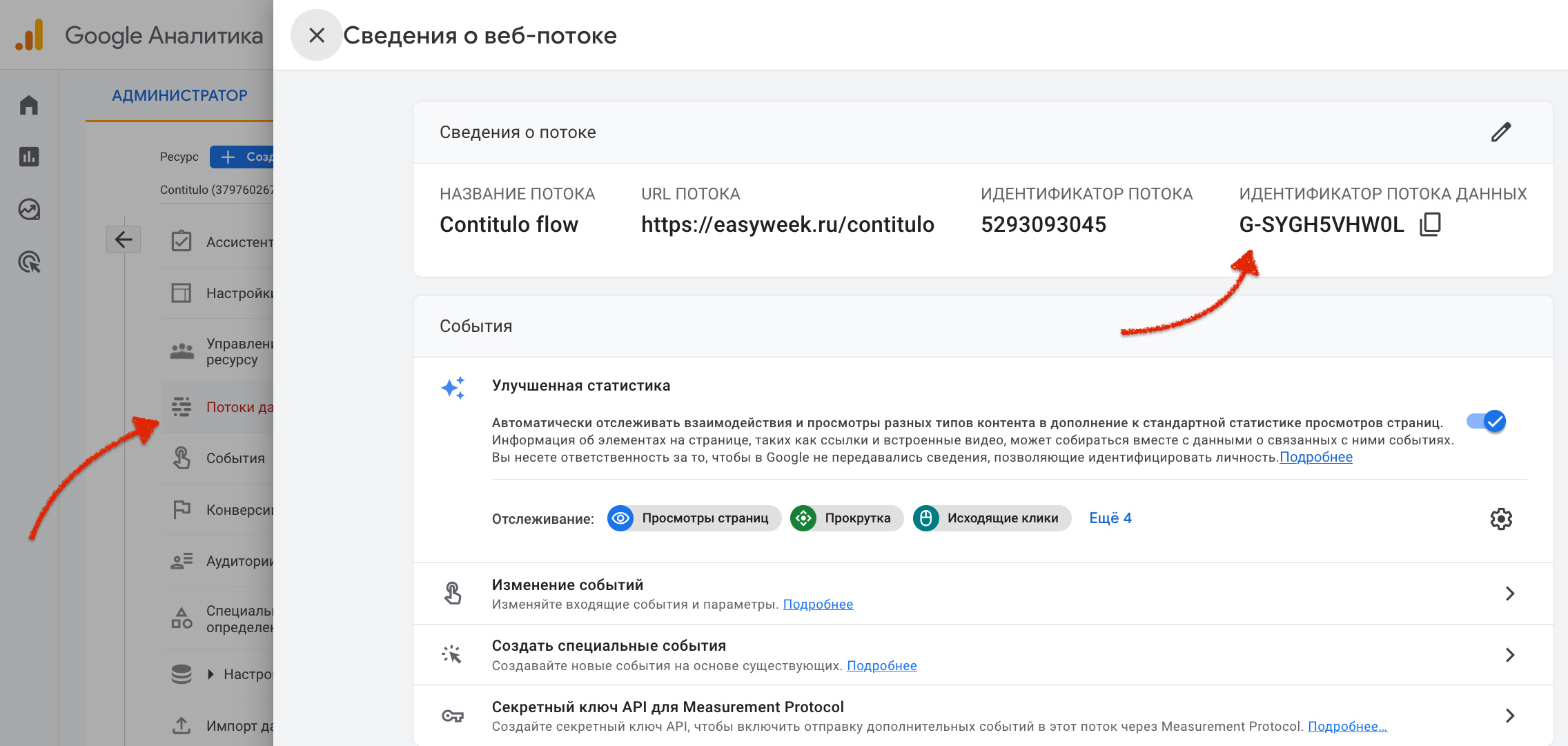Image resolution: width=1568 pixels, height=746 pixels.
Task: Edit stream details with pencil icon
Action: 1500,132
